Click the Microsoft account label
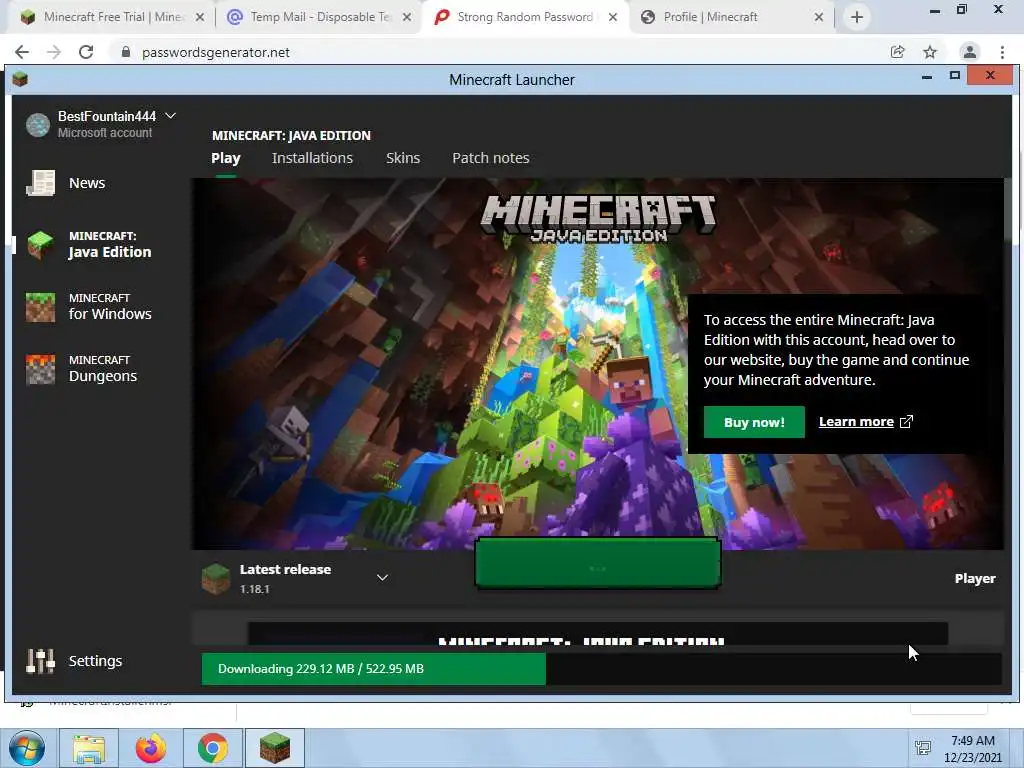The height and width of the screenshot is (768, 1024). tap(104, 133)
